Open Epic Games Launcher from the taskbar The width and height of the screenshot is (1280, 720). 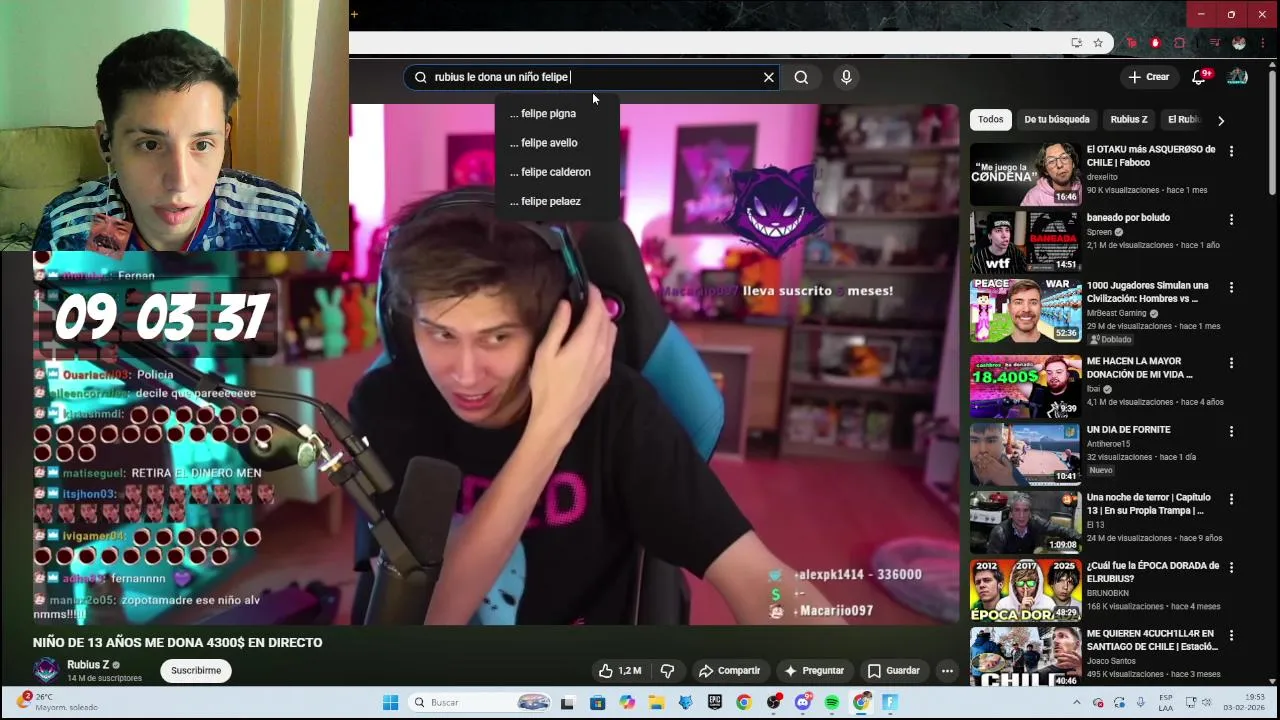715,703
